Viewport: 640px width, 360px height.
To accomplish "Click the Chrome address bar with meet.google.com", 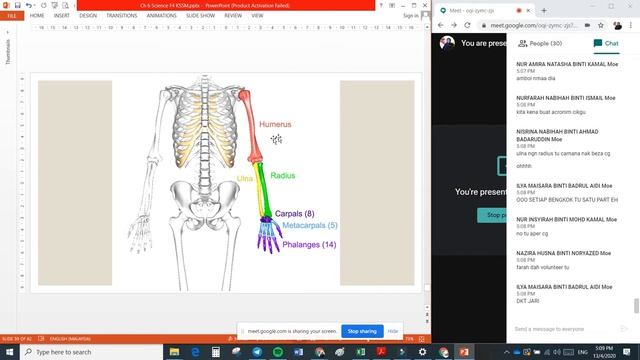I will (534, 25).
